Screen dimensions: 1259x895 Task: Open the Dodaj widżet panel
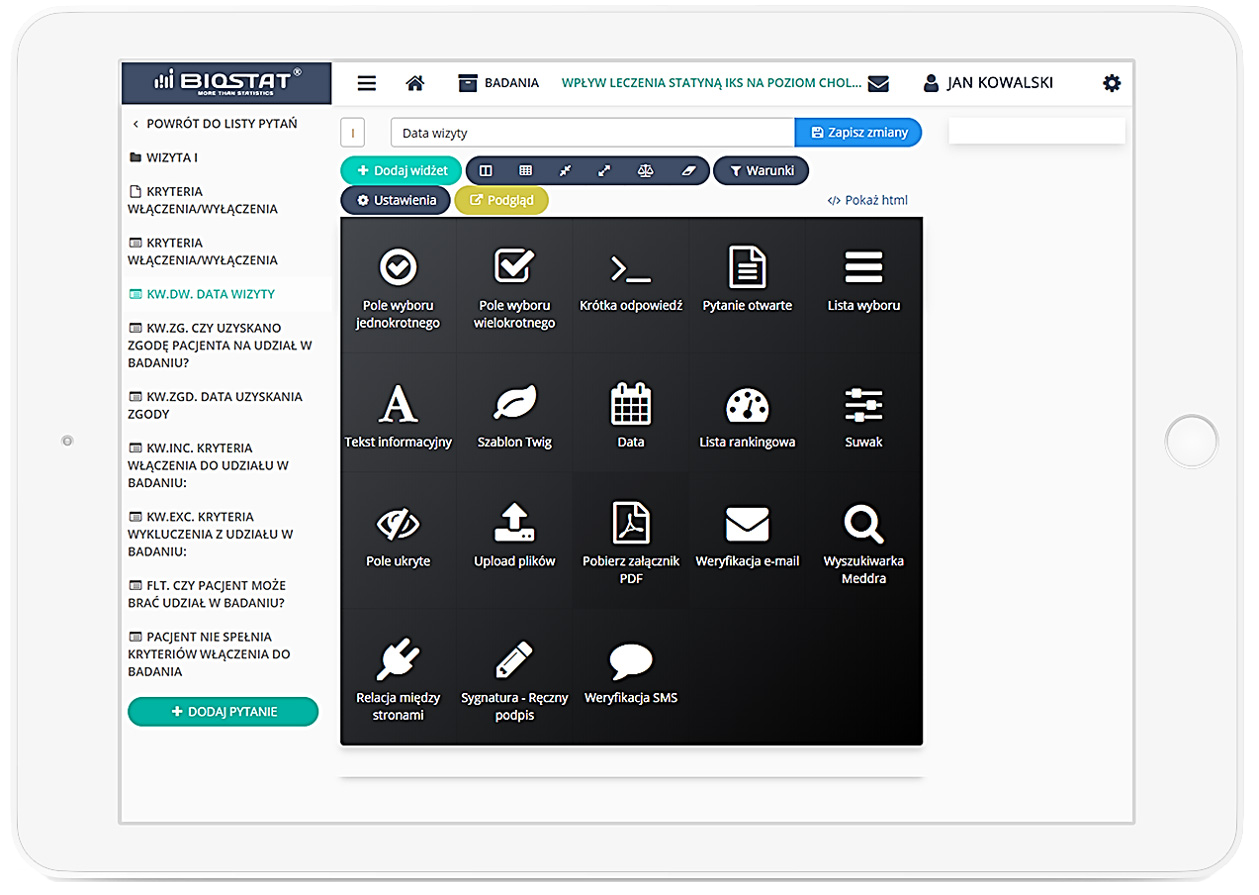pyautogui.click(x=400, y=170)
